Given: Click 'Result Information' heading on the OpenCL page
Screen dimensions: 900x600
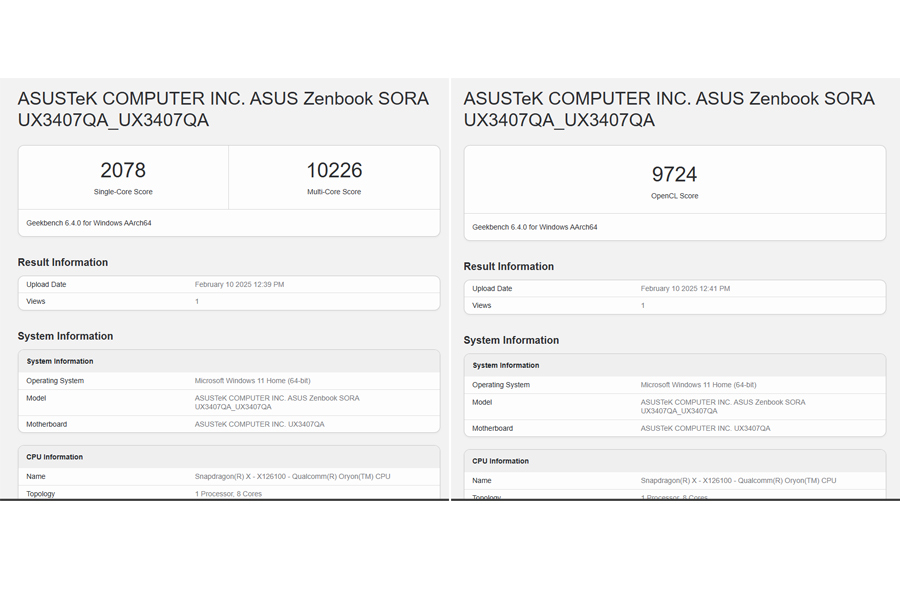Looking at the screenshot, I should pyautogui.click(x=509, y=266).
